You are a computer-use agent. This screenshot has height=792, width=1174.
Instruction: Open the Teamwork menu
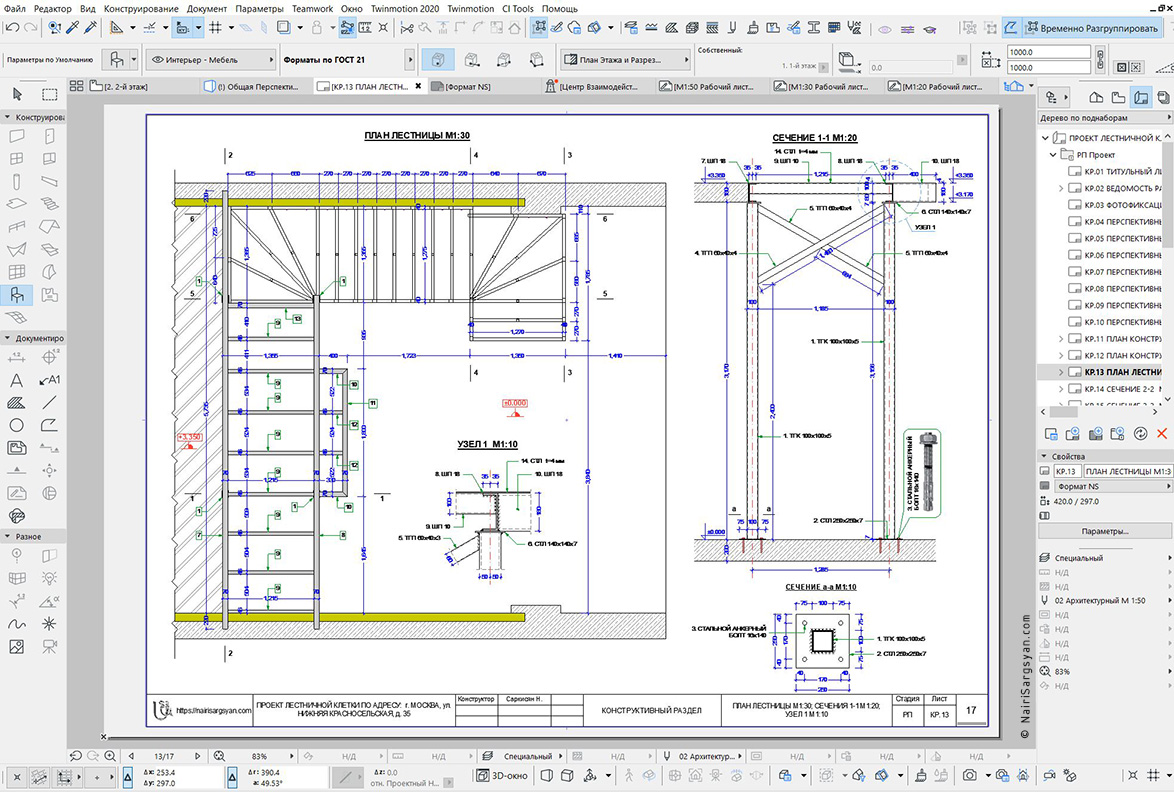tap(312, 8)
